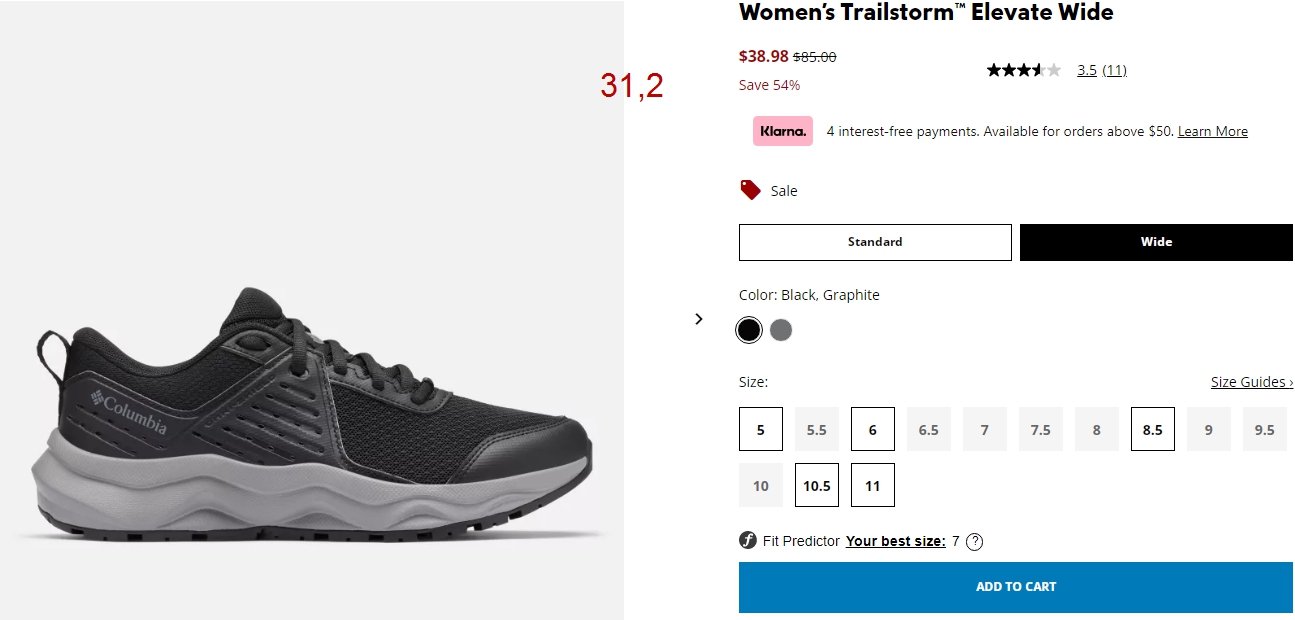Select the Standard width option
Viewport: 1295px width, 620px height.
click(x=875, y=242)
